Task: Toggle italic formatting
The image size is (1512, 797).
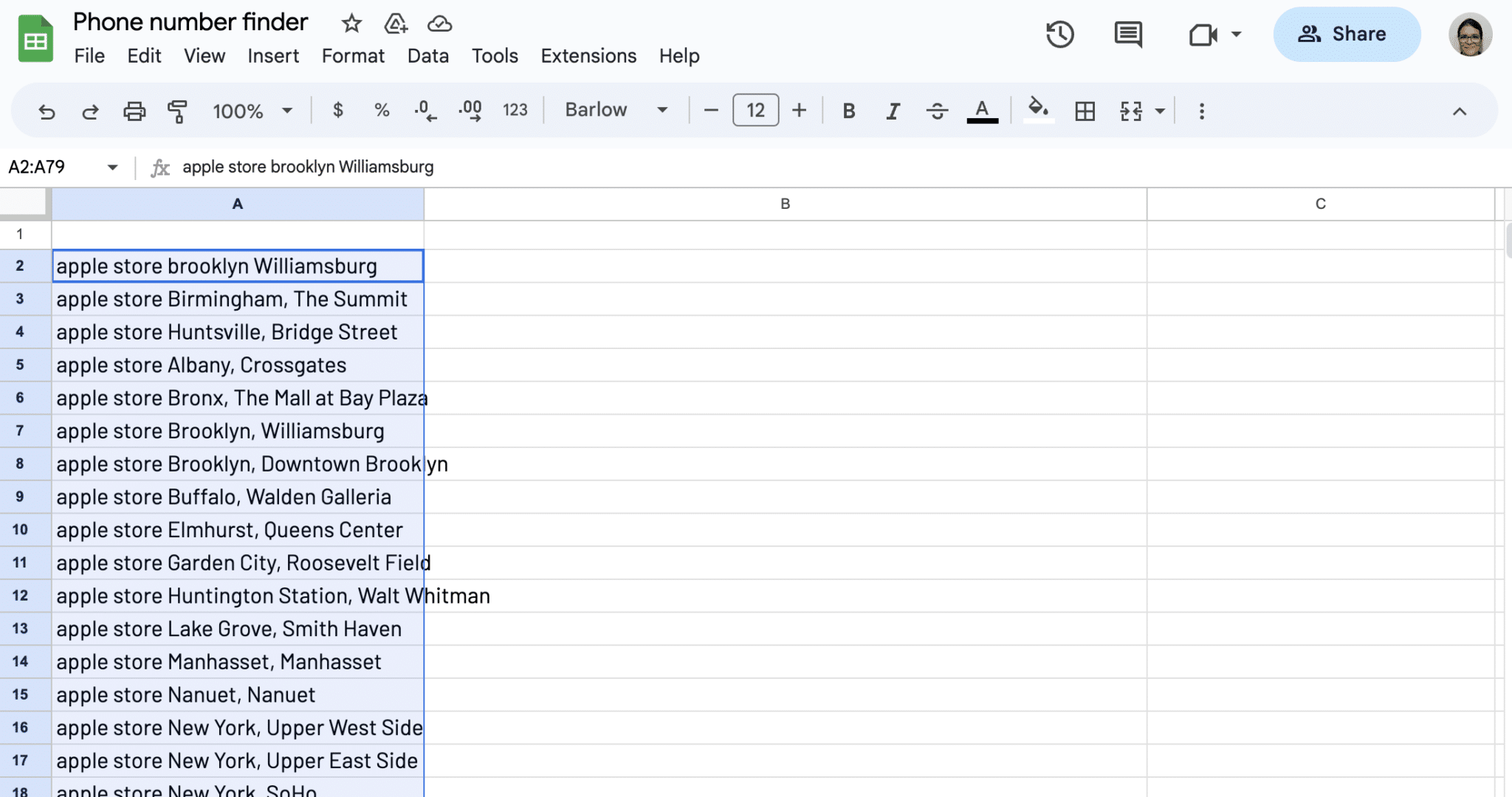Action: pos(892,111)
